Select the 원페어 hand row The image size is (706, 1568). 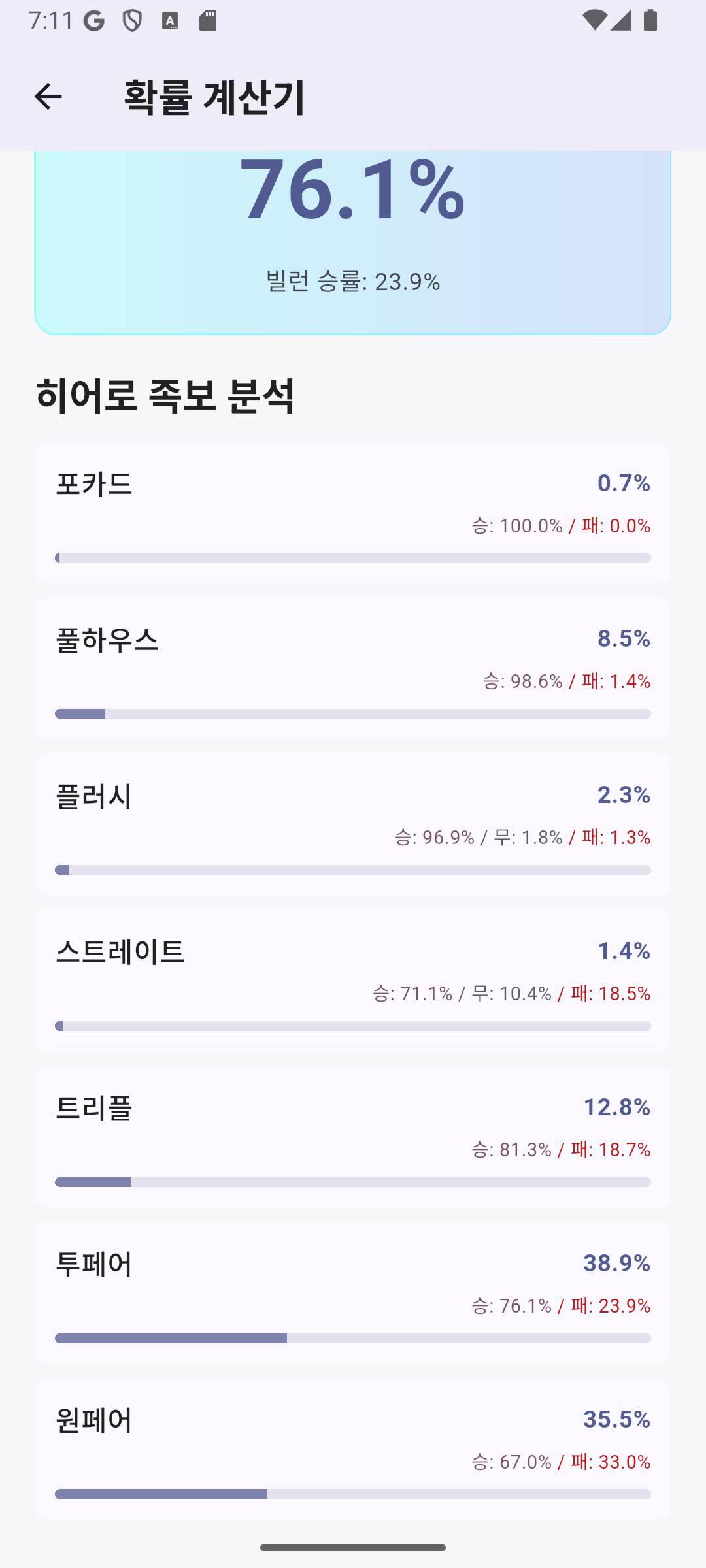coord(353,1449)
